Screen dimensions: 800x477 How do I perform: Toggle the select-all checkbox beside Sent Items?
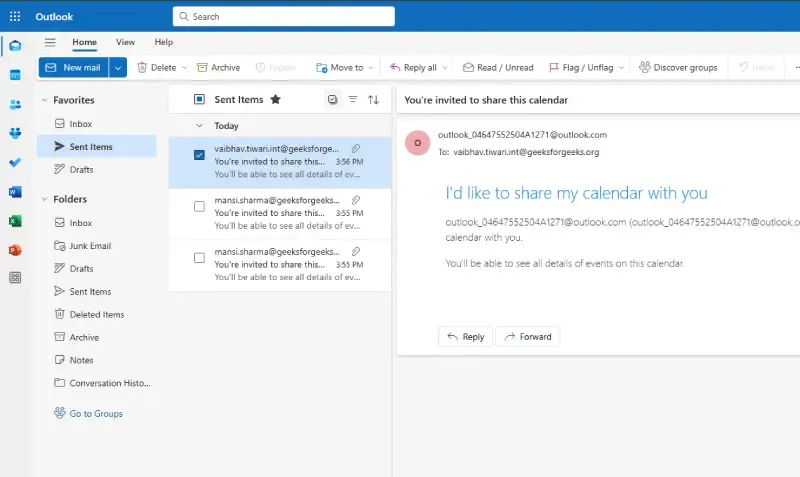click(x=199, y=99)
